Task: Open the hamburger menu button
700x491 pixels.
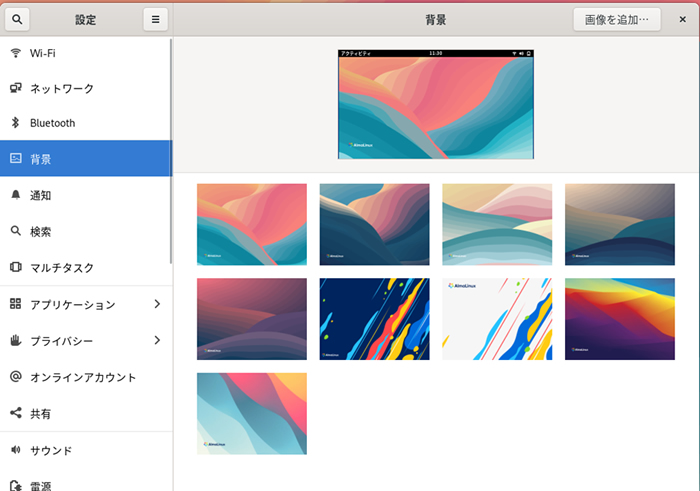Action: click(155, 19)
